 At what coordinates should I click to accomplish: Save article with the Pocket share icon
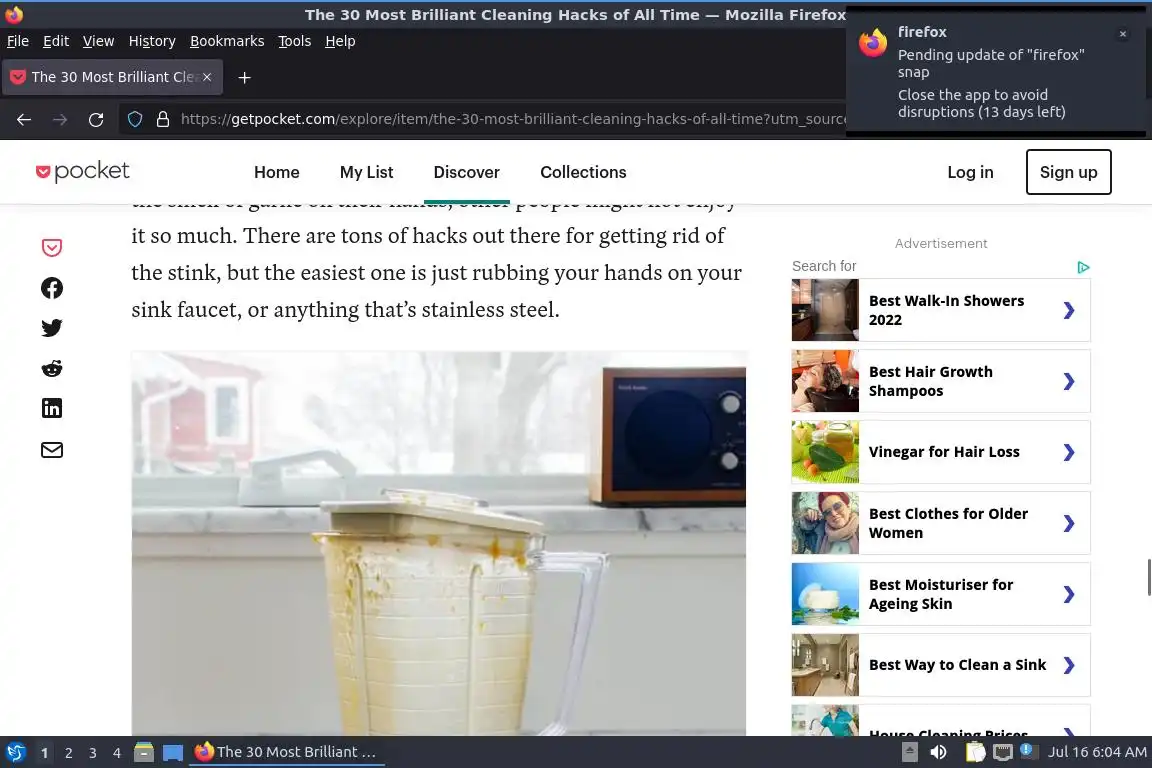51,248
